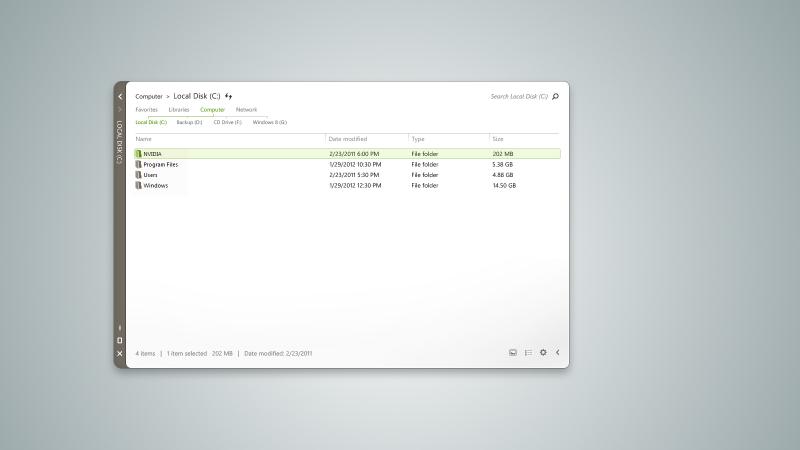
Task: Click the 2/23/2011 6:00 PM date cell
Action: tap(354, 154)
